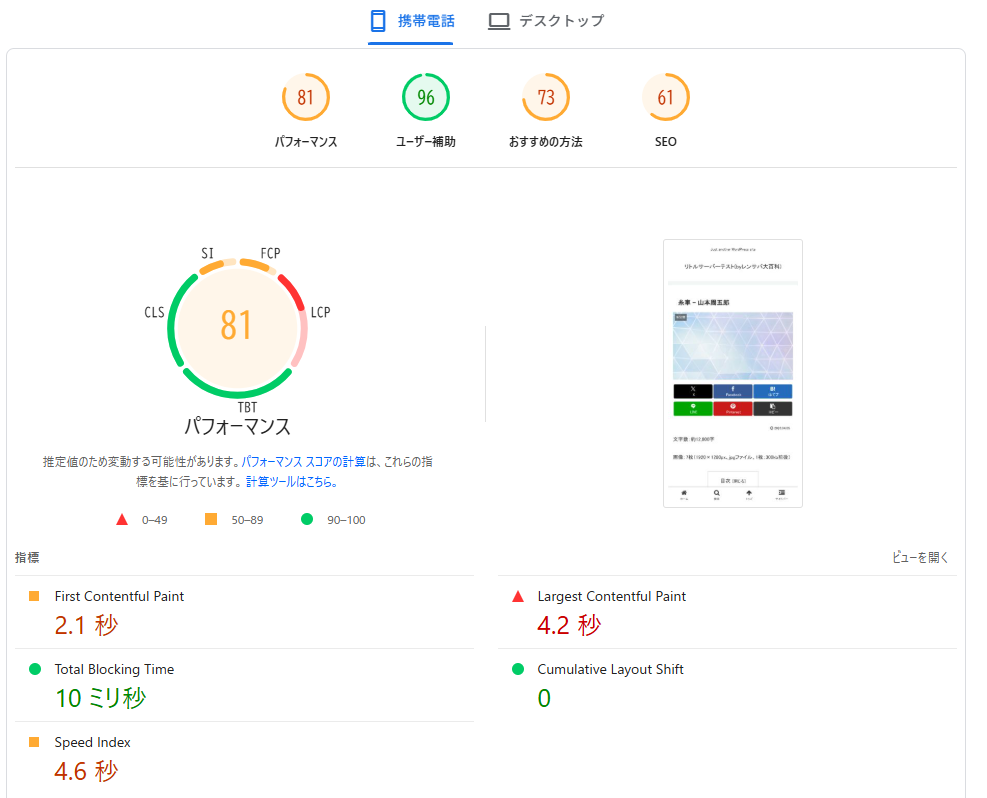Click the 10 ミリ秒 TBT value
987x798 pixels.
pos(101,699)
